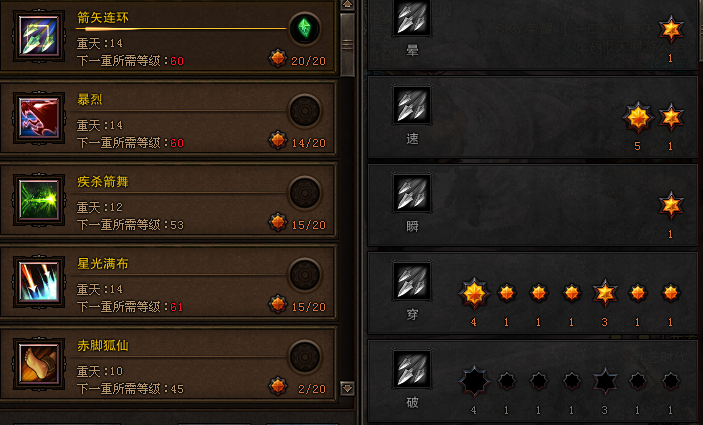Click the orange gem beside 14/20
The image size is (703, 425).
pyautogui.click(x=278, y=140)
